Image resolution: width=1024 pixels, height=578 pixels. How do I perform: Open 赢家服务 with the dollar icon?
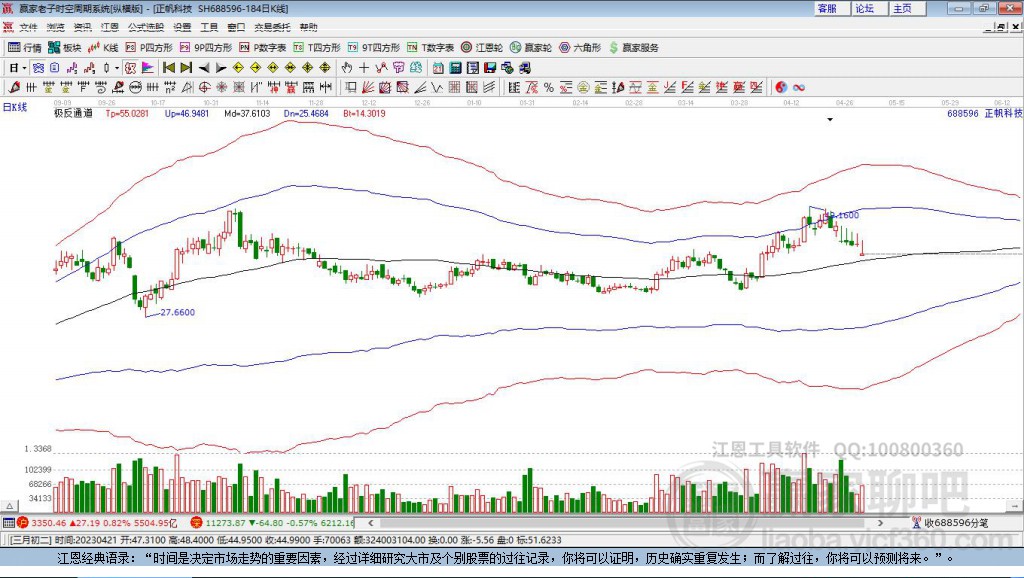click(633, 48)
